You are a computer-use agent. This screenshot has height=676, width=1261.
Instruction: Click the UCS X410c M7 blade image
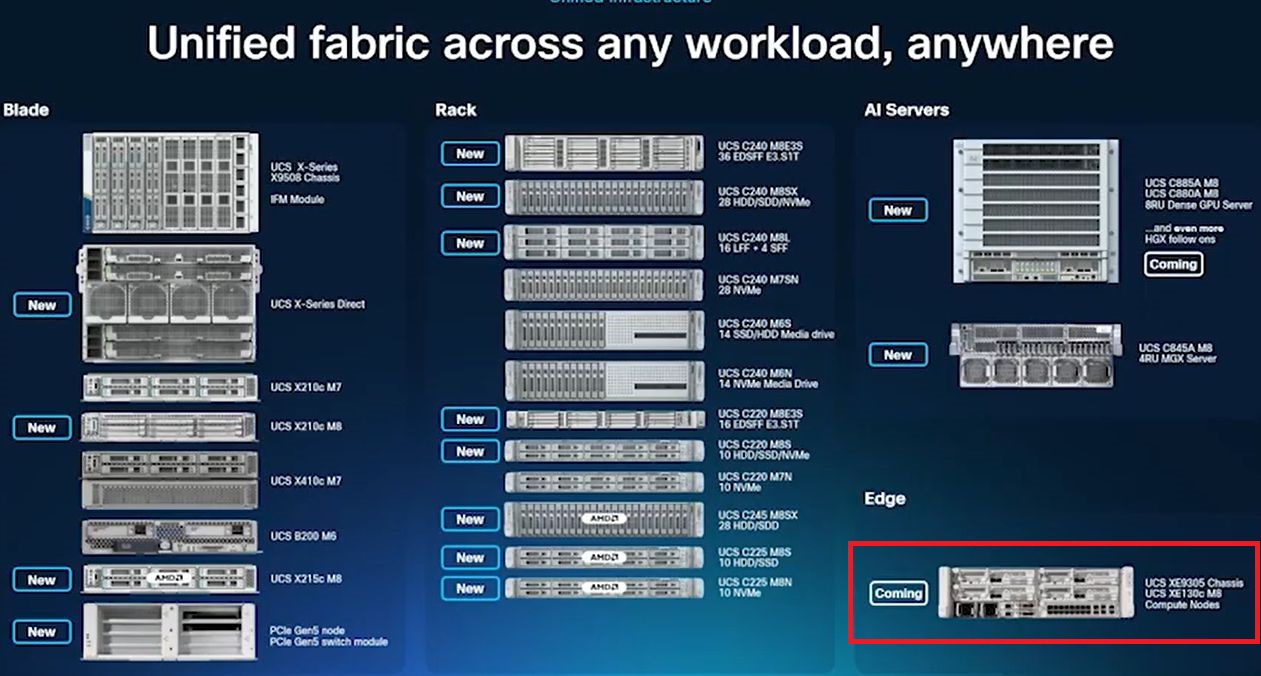click(170, 481)
